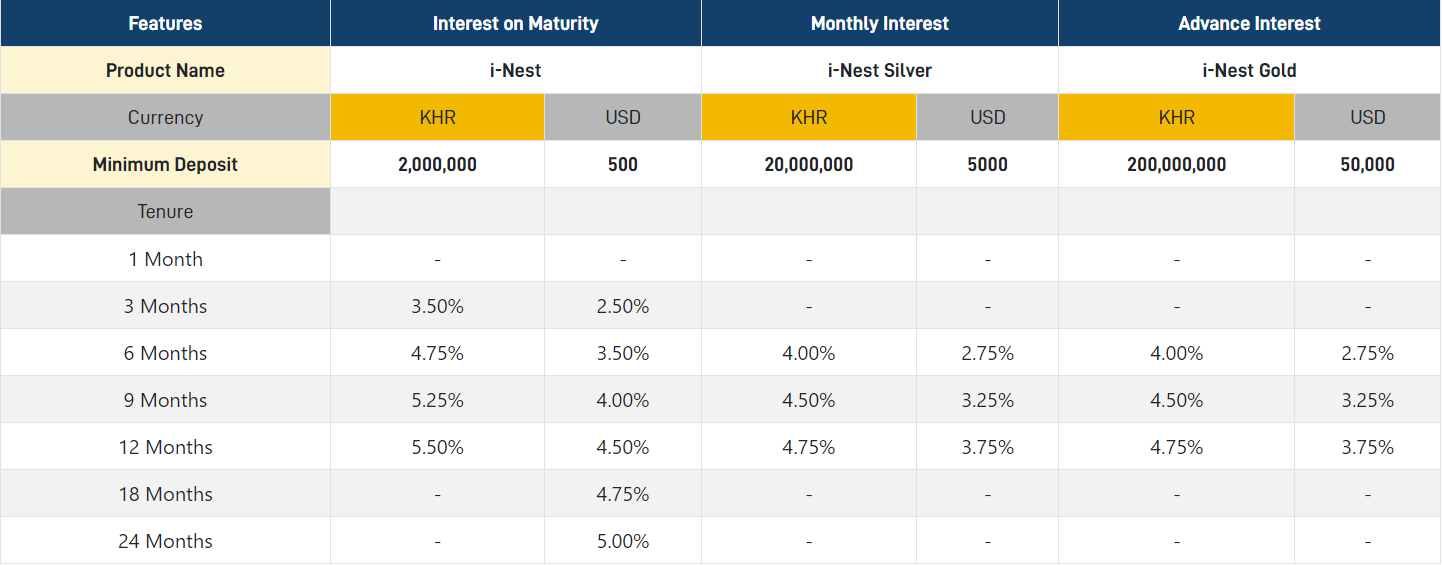Click KHR under Interest on Maturity
The width and height of the screenshot is (1442, 565).
click(438, 117)
